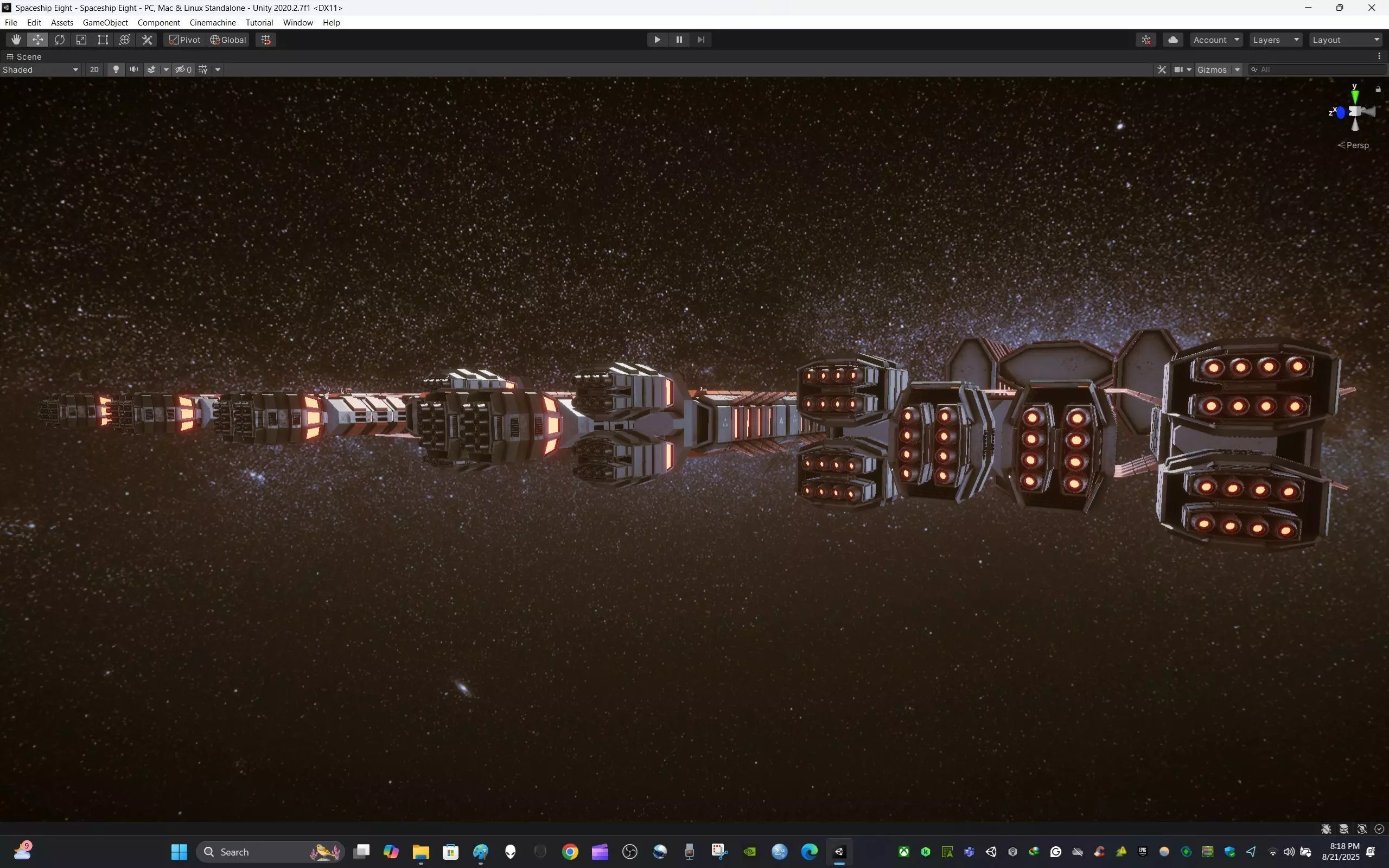Mute scene audio toggle

coord(133,69)
